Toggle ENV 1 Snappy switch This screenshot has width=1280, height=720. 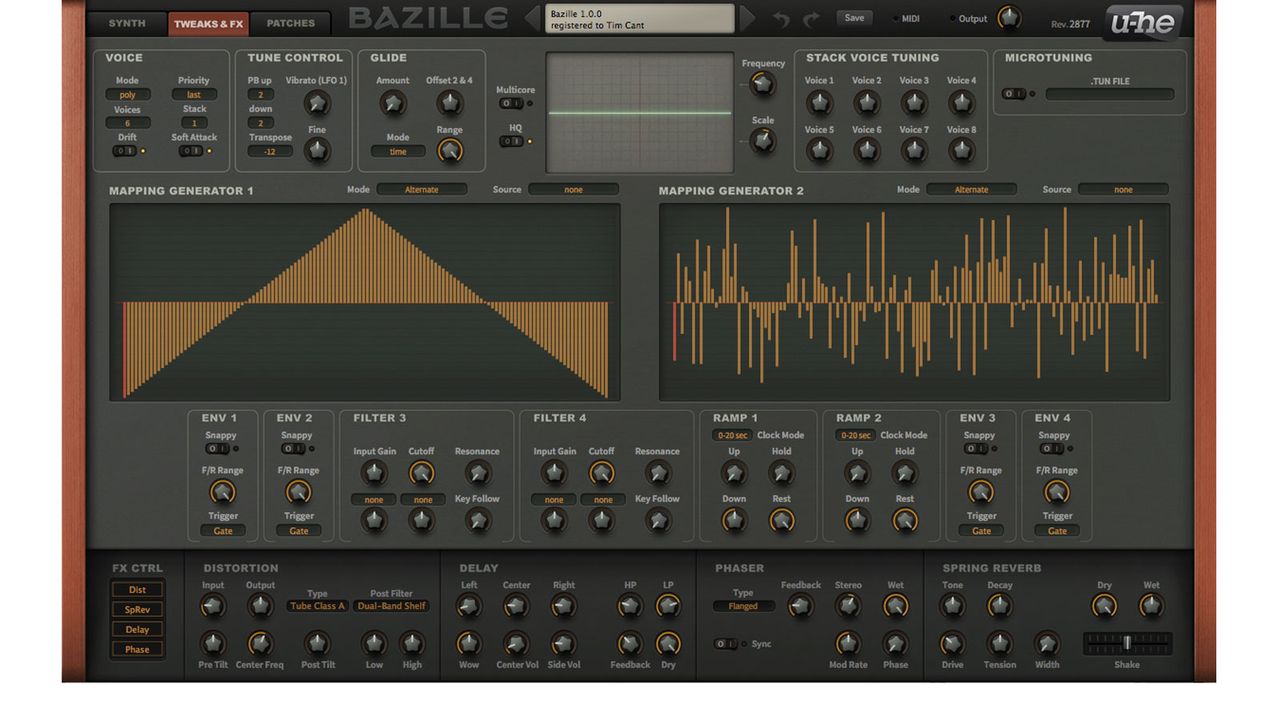[x=217, y=449]
